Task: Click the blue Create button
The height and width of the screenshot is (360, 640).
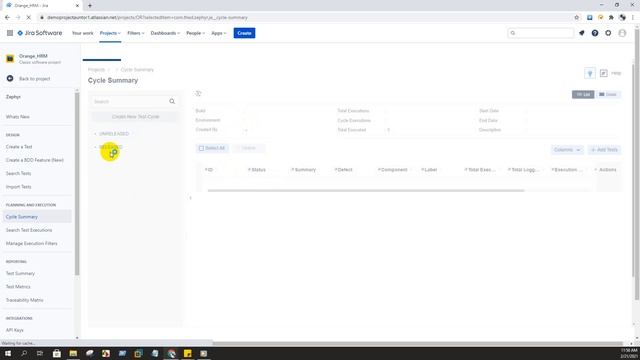Action: (x=244, y=33)
